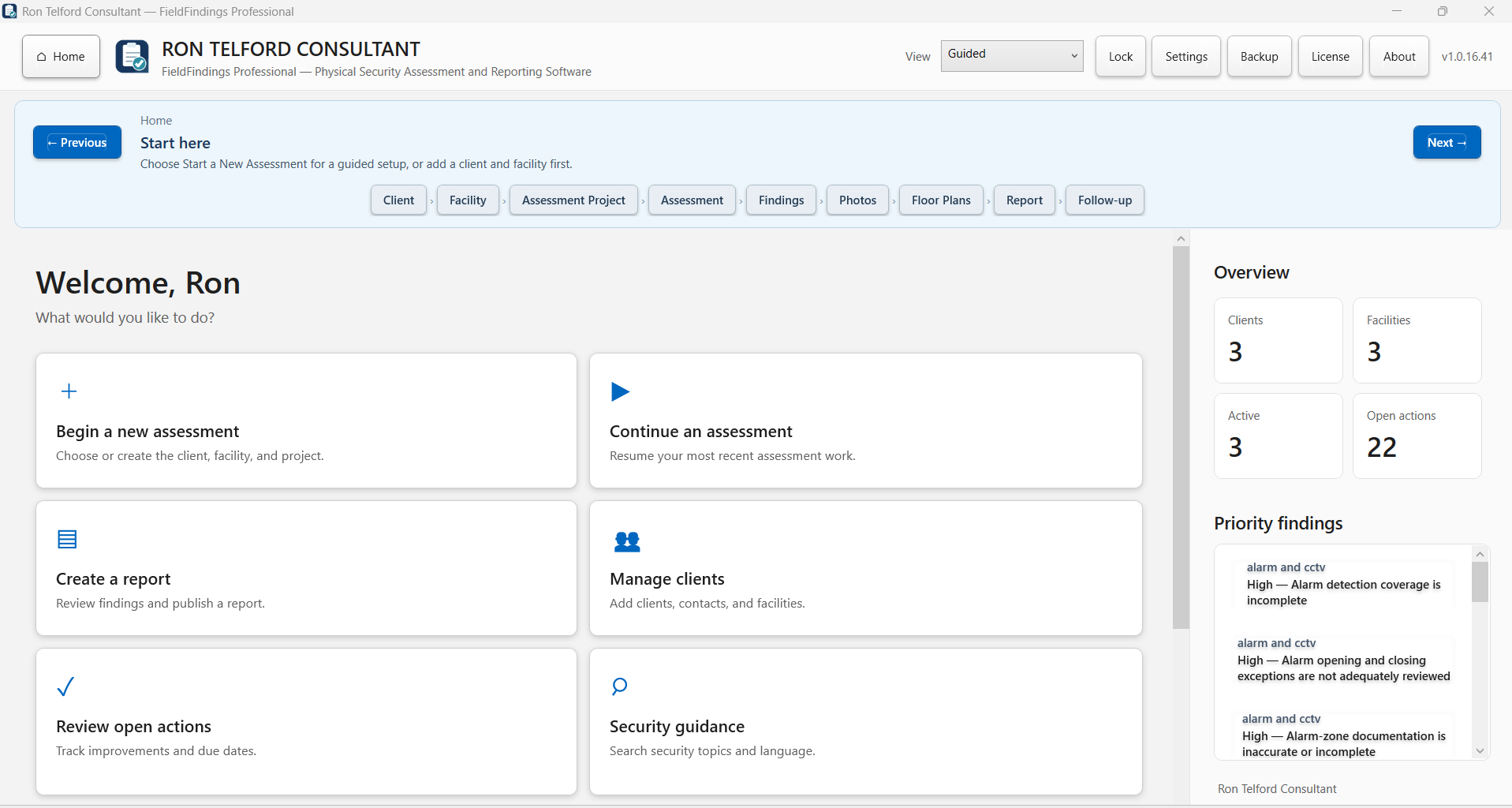Viewport: 1512px width, 808px height.
Task: Click the Overview heading
Action: (1252, 272)
